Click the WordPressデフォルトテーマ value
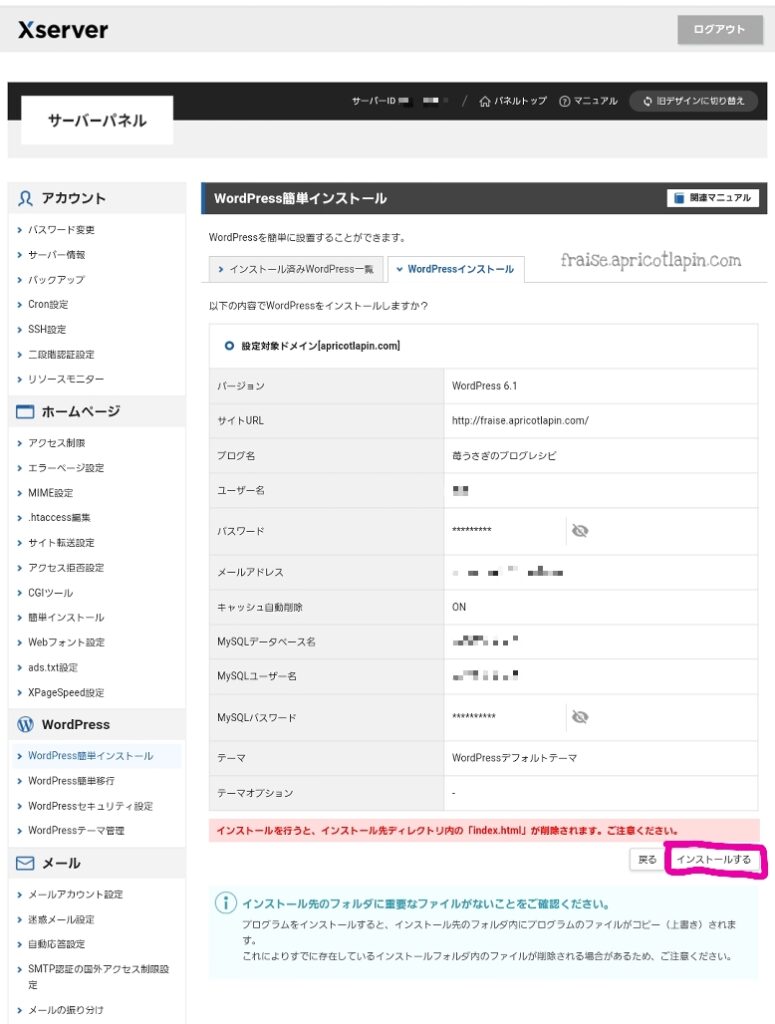The width and height of the screenshot is (775, 1024). coord(514,758)
